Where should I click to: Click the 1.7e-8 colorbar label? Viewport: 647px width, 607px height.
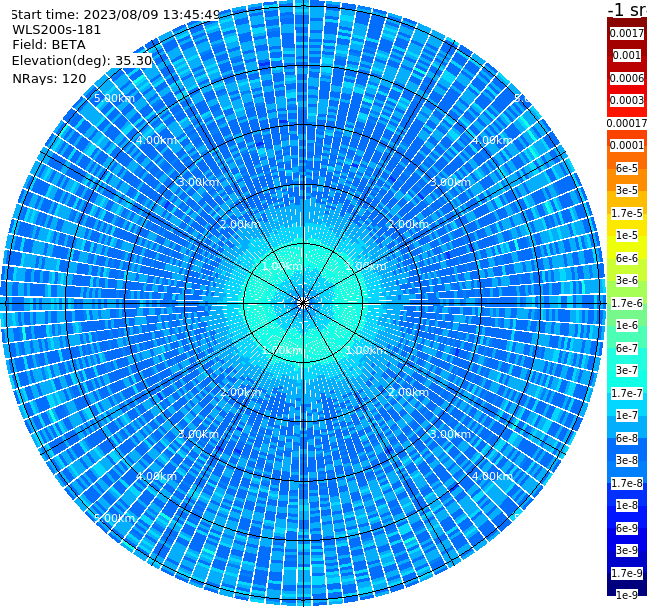tap(627, 483)
